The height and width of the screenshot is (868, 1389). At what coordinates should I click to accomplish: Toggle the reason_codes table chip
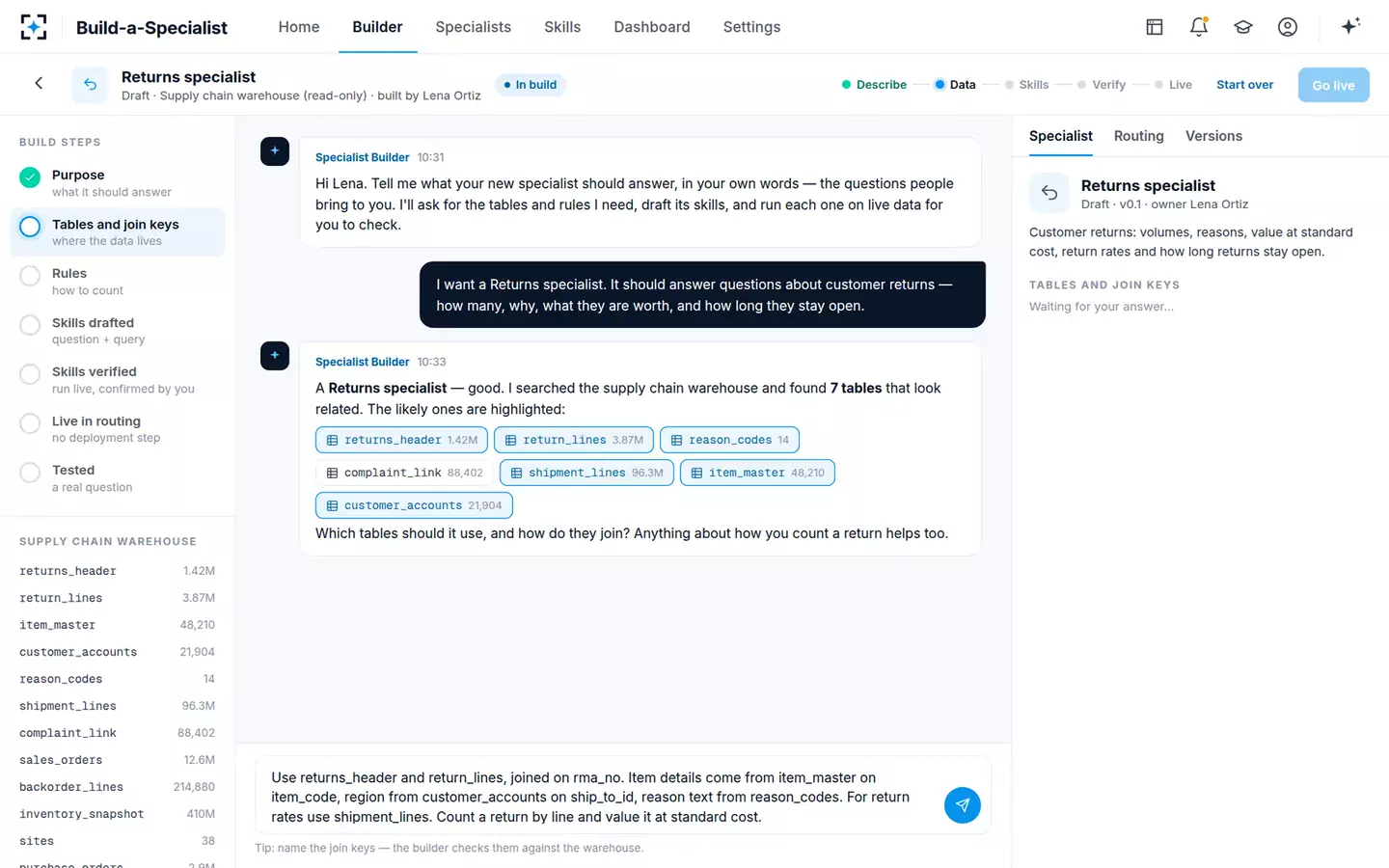pyautogui.click(x=729, y=440)
